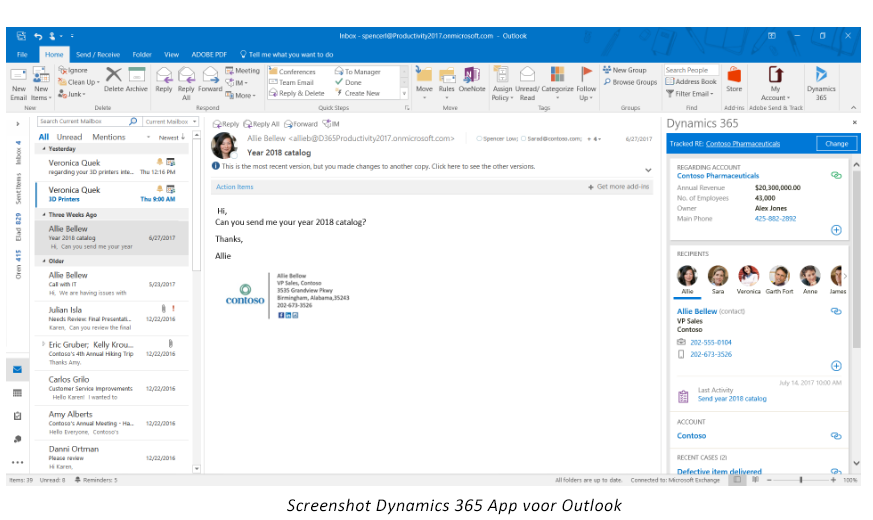This screenshot has width=873, height=520.
Task: Click the Change button for tracked record
Action: point(835,144)
